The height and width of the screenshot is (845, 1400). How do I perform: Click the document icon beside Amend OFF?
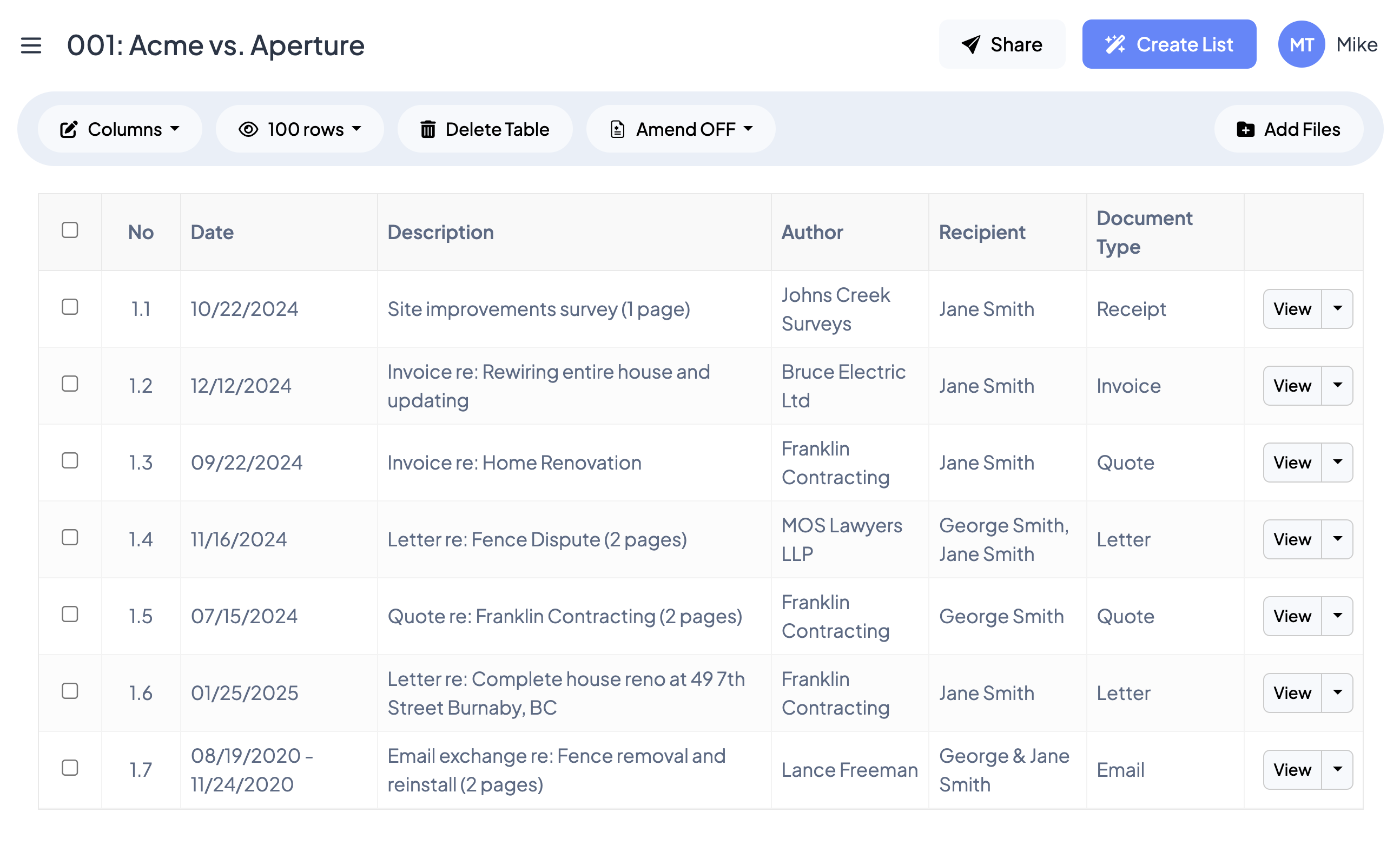point(618,129)
